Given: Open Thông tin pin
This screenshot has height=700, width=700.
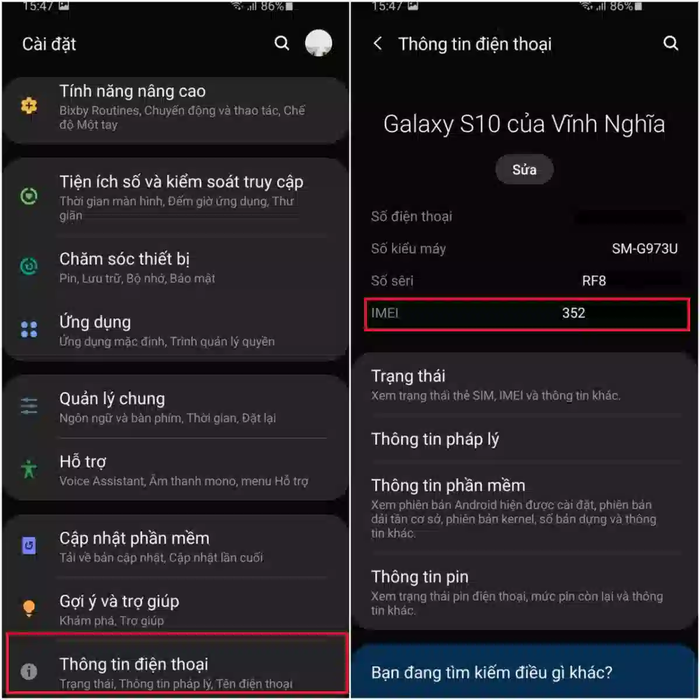Looking at the screenshot, I should pos(525,592).
